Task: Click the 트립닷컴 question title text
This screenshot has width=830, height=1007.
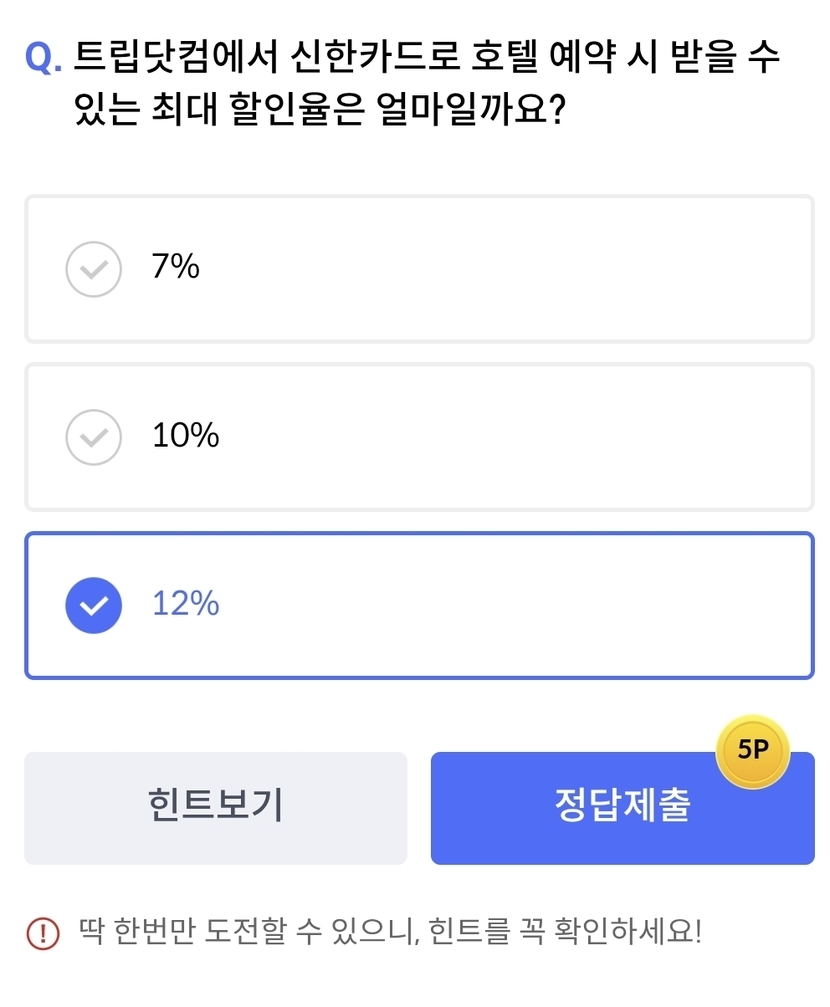Action: point(427,57)
